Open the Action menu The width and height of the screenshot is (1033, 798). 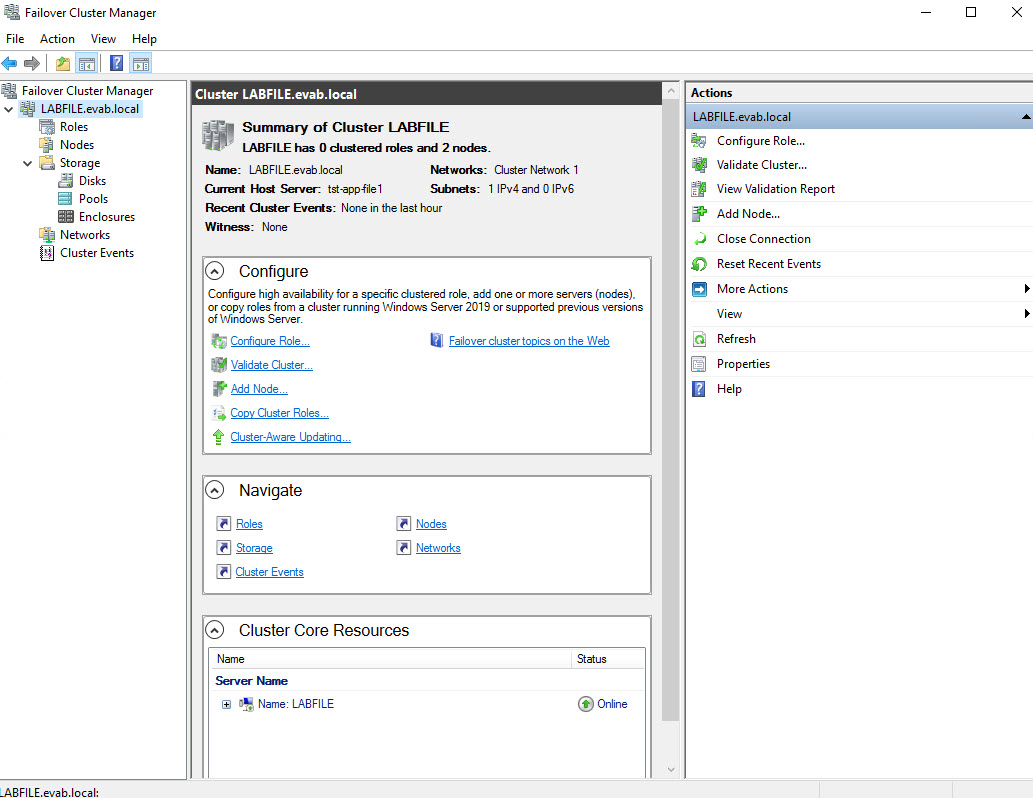pos(57,39)
